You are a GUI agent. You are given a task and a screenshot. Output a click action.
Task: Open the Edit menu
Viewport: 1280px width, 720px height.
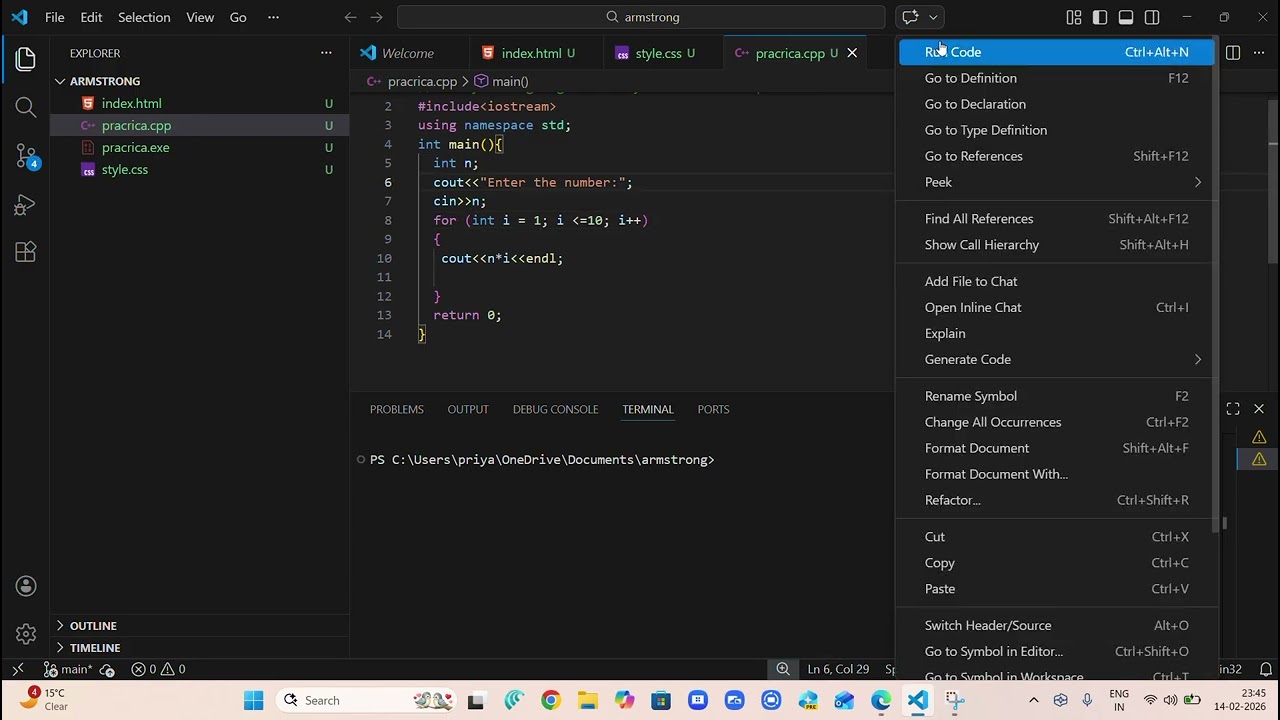[91, 17]
